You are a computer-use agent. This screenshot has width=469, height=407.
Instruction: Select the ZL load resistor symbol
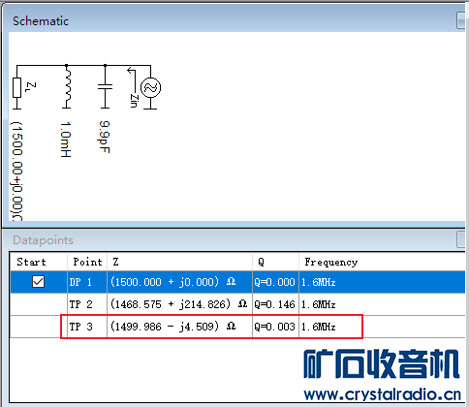17,88
